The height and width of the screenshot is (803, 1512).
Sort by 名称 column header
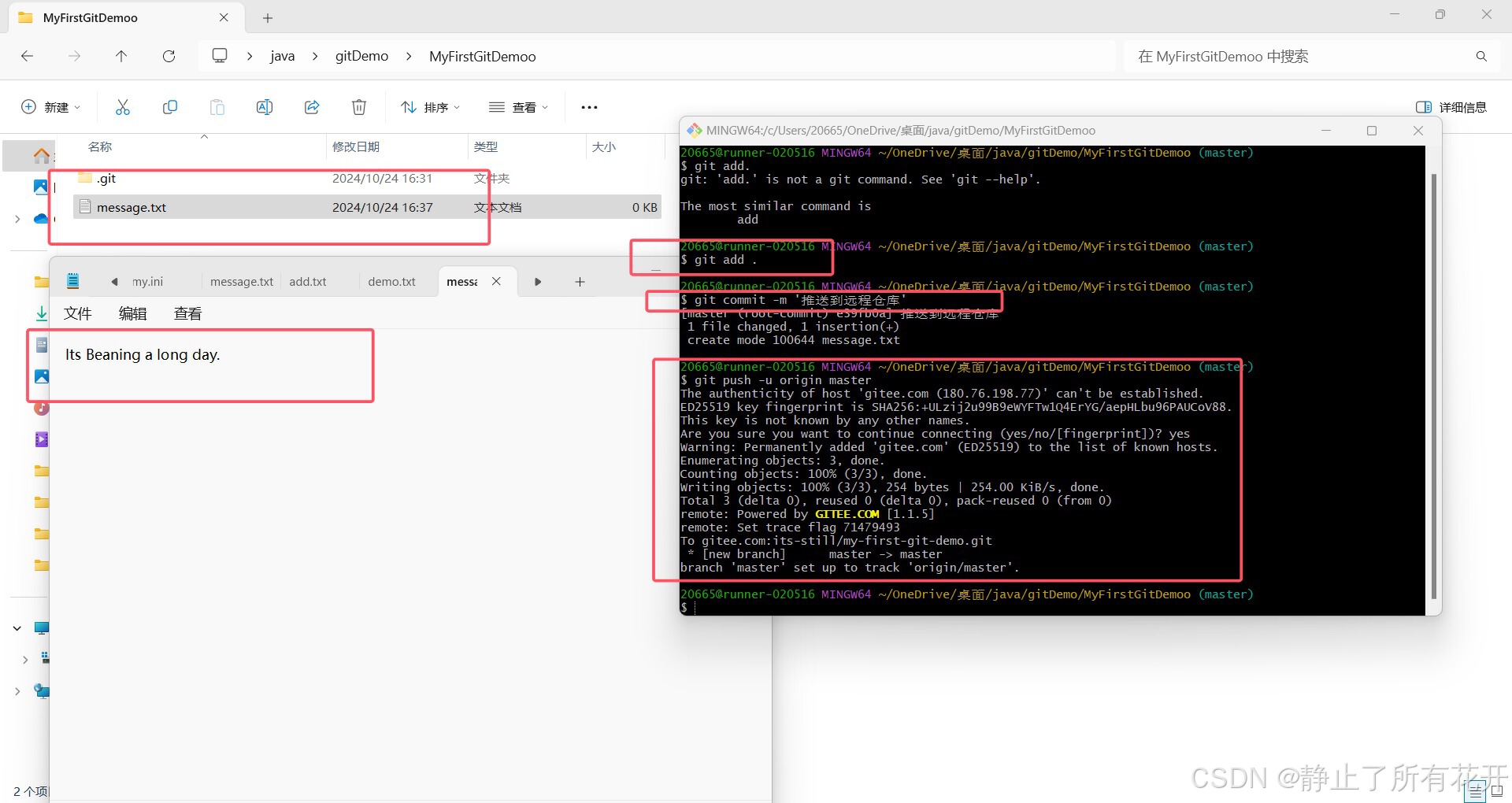pos(100,146)
